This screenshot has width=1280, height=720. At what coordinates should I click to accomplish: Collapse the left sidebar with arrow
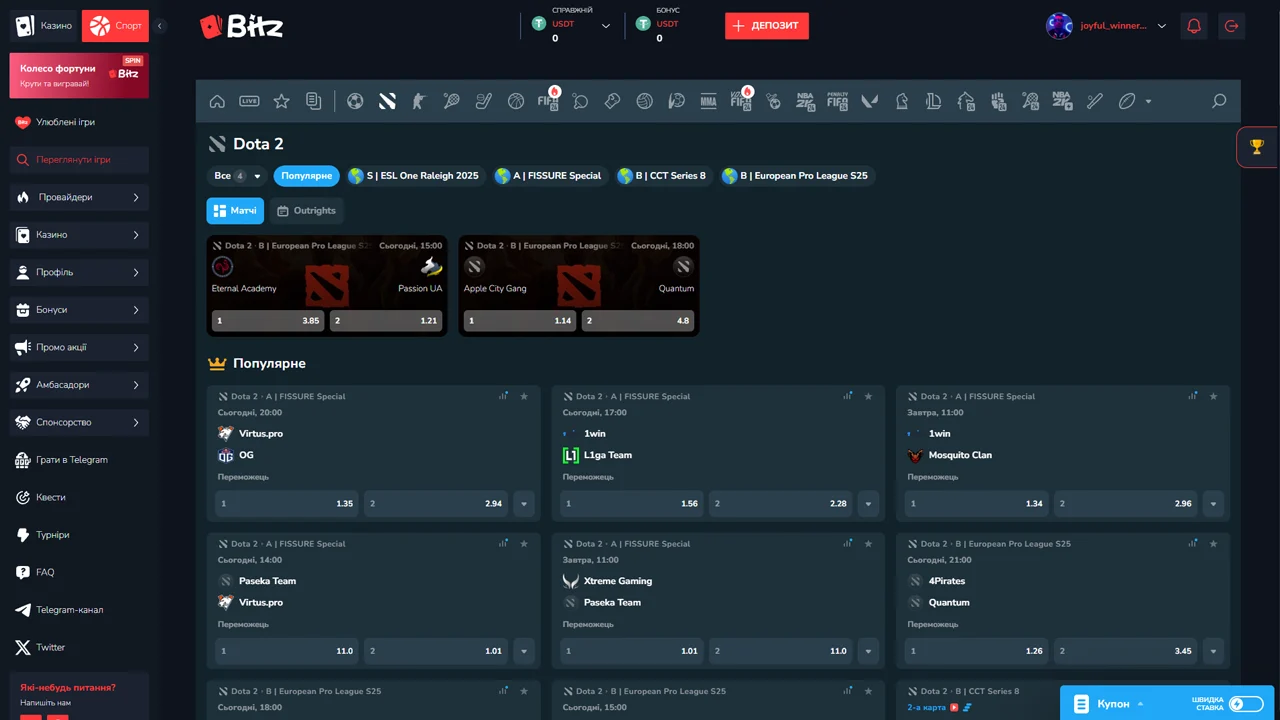coord(160,26)
